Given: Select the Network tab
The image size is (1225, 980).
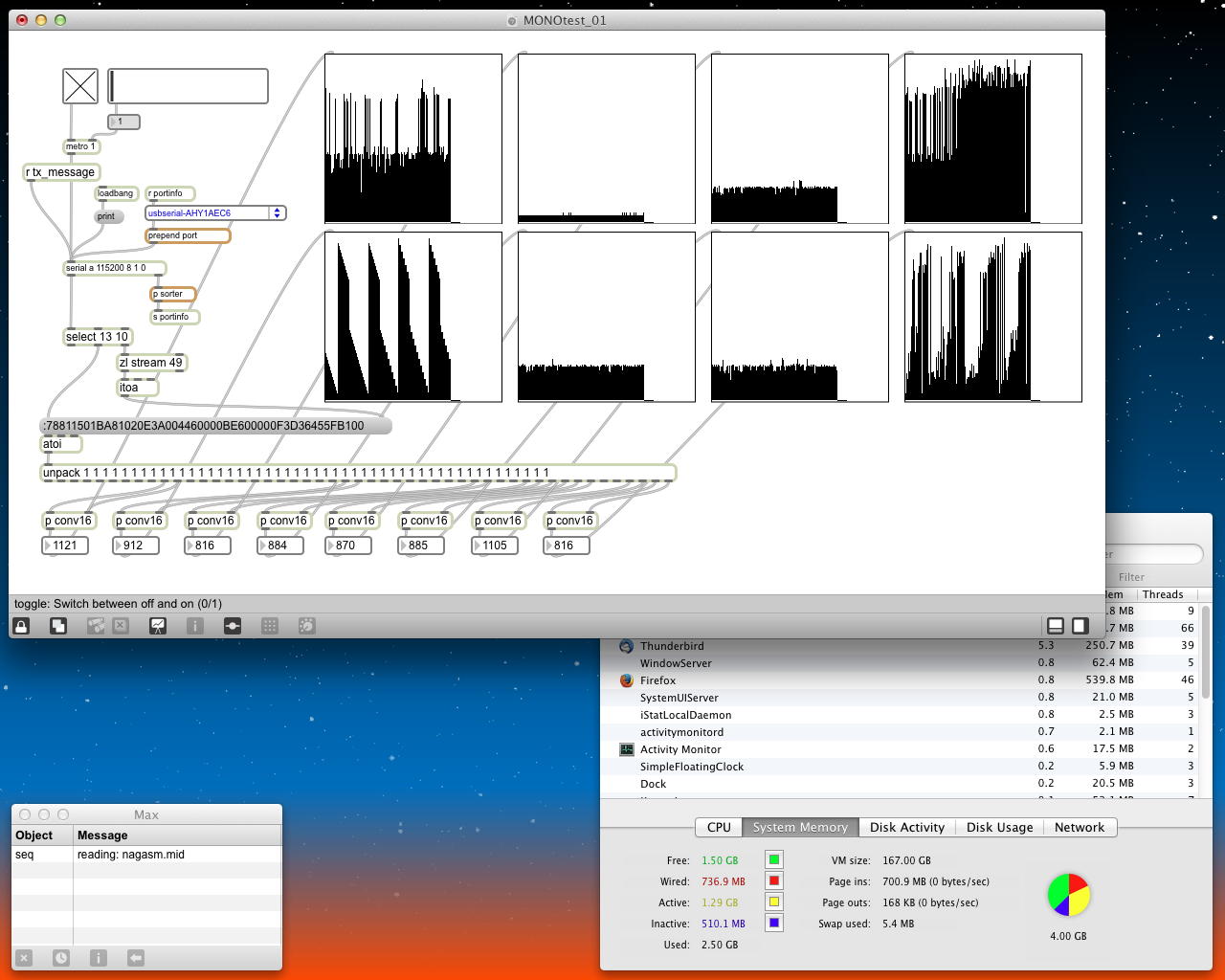Looking at the screenshot, I should tap(1079, 828).
